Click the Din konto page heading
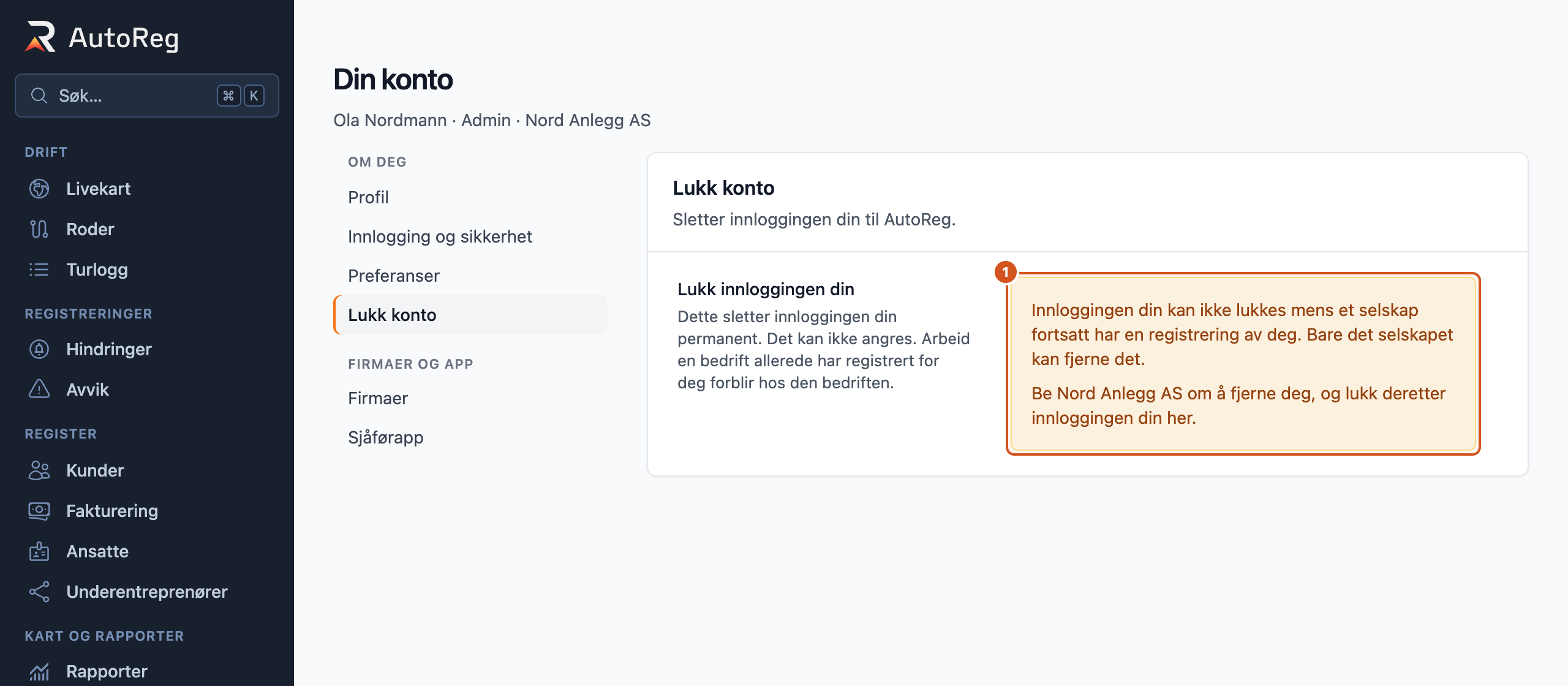The width and height of the screenshot is (1568, 686). point(393,80)
